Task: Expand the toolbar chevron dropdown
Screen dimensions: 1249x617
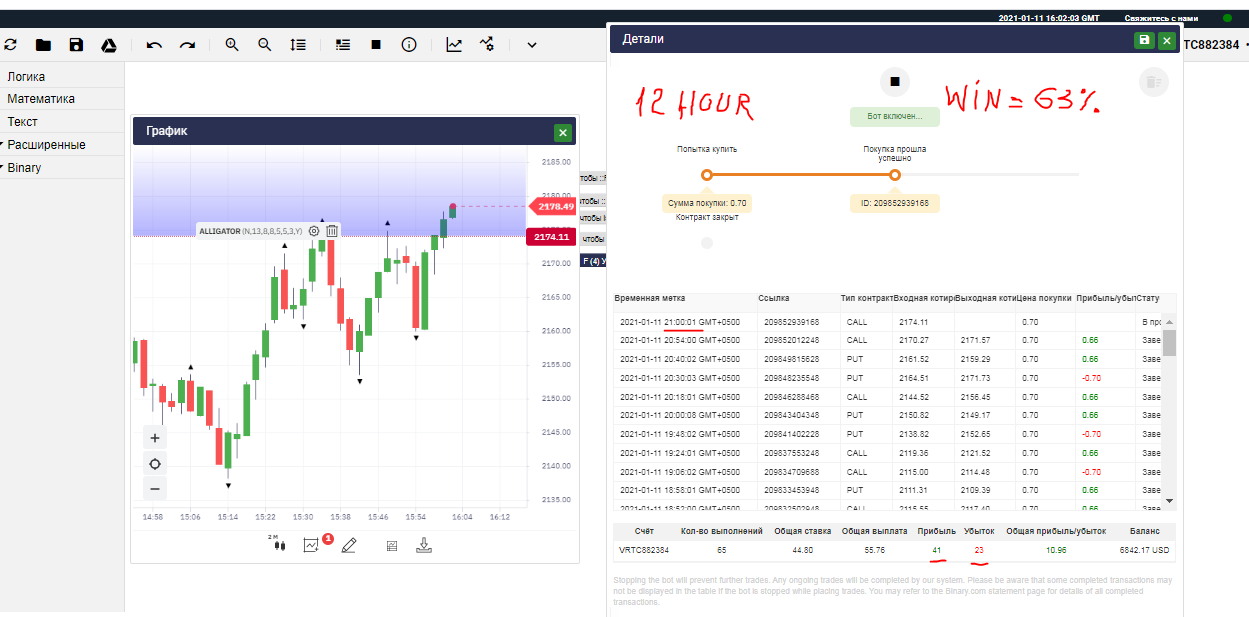Action: 532,45
